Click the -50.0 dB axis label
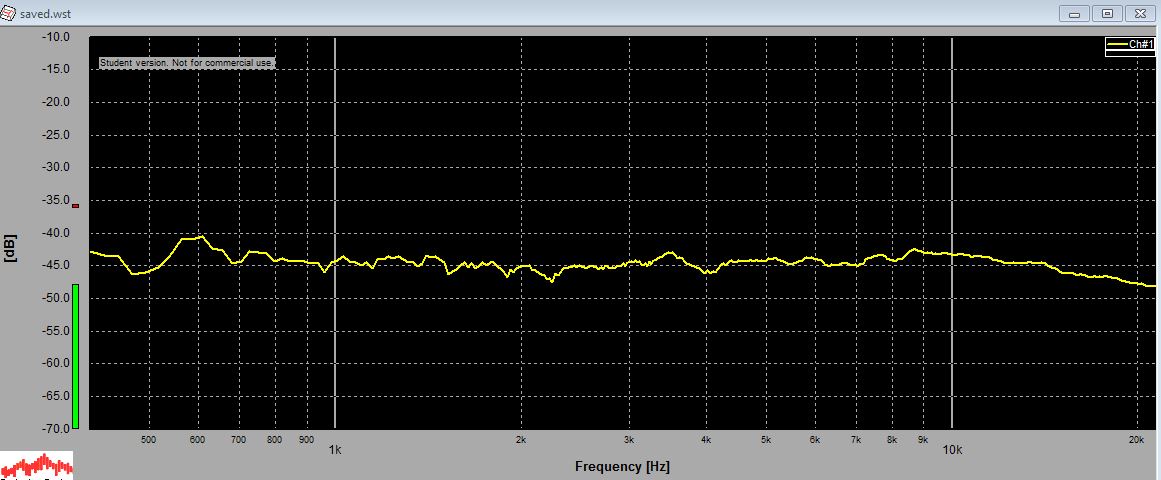 coord(55,298)
